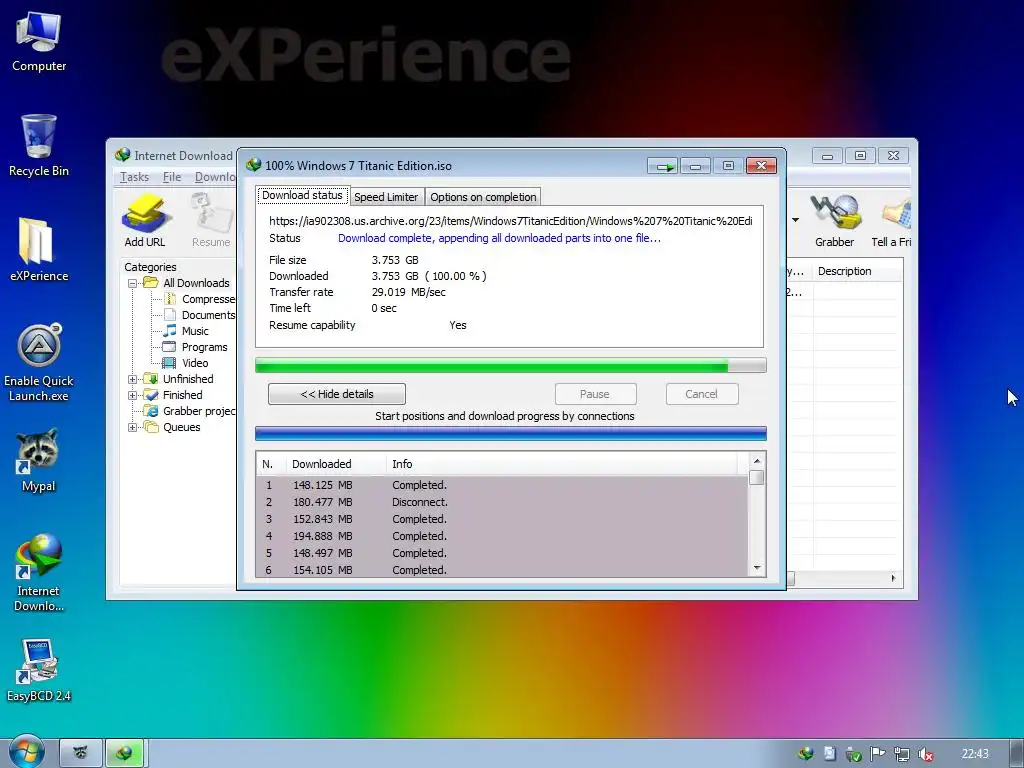This screenshot has height=768, width=1024.
Task: Click the IDM tray icon
Action: 805,754
